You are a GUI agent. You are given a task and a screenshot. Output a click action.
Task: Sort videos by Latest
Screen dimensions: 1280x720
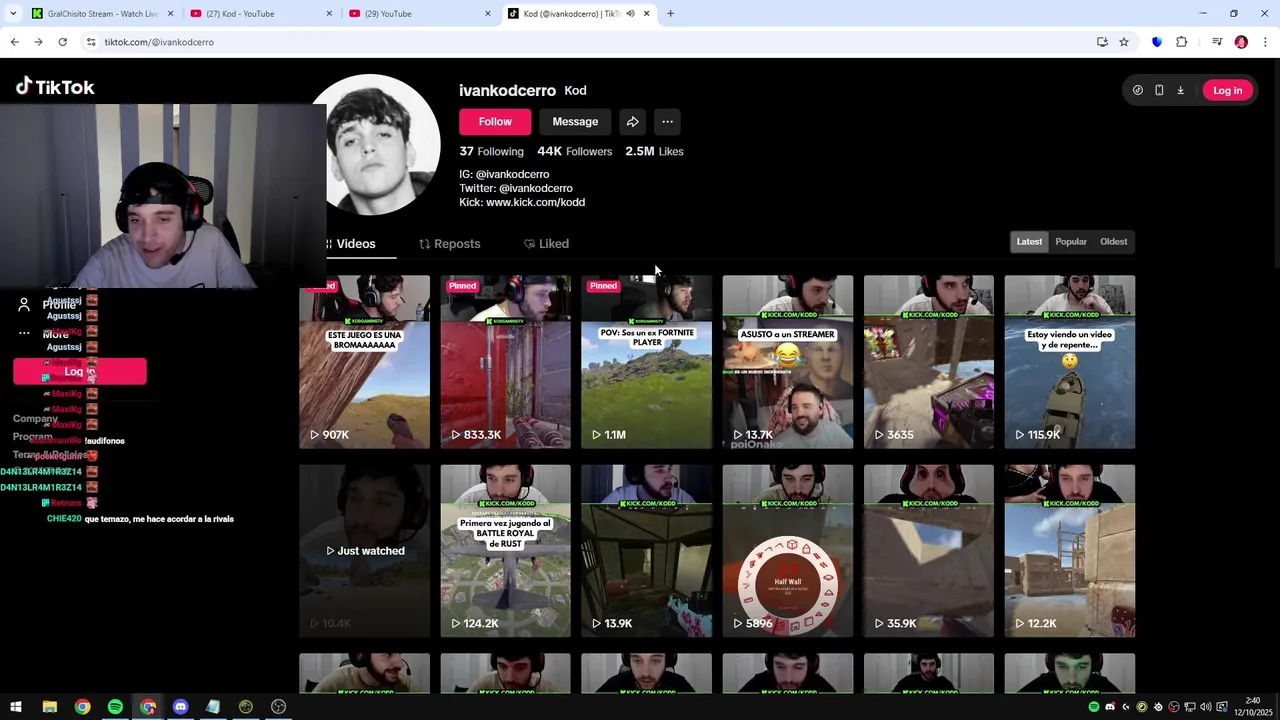1029,242
